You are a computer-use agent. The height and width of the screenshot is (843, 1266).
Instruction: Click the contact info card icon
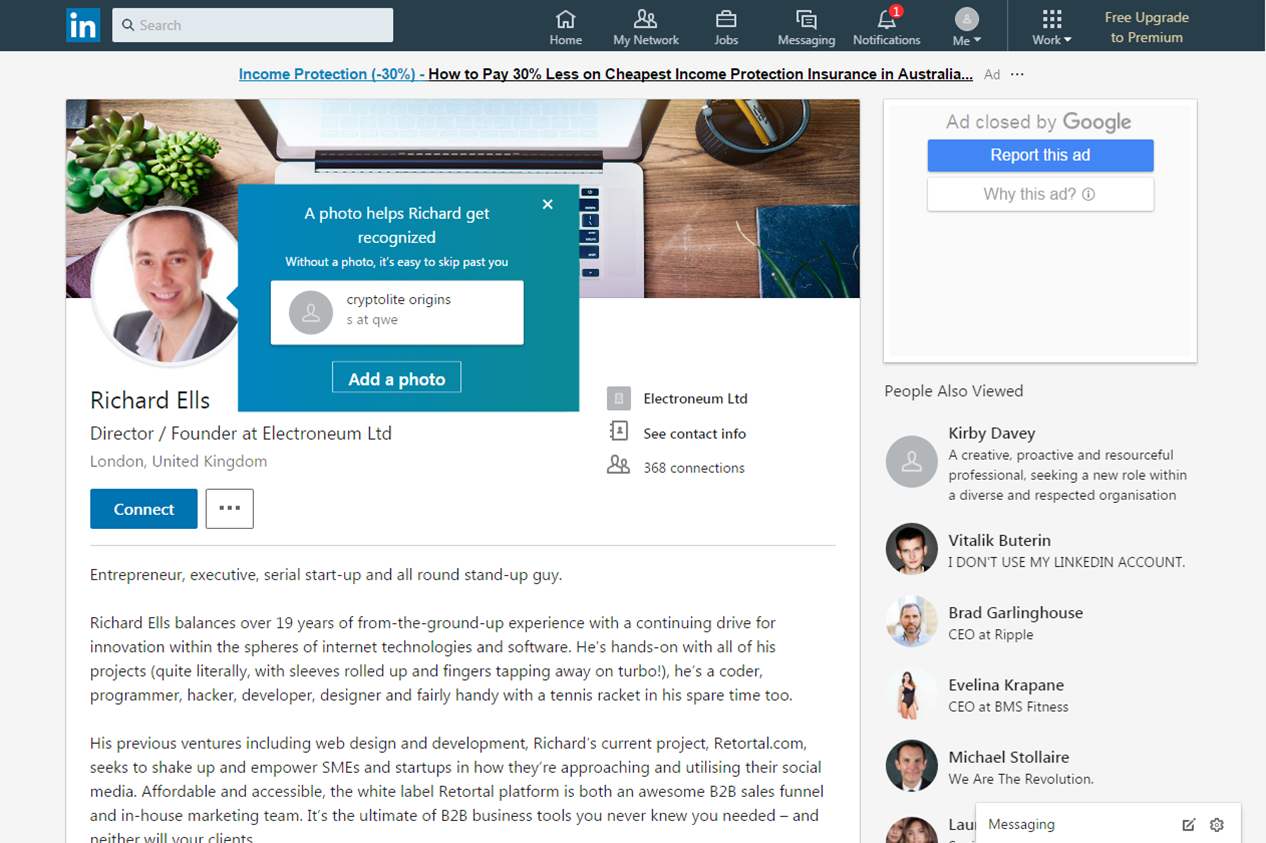[619, 431]
